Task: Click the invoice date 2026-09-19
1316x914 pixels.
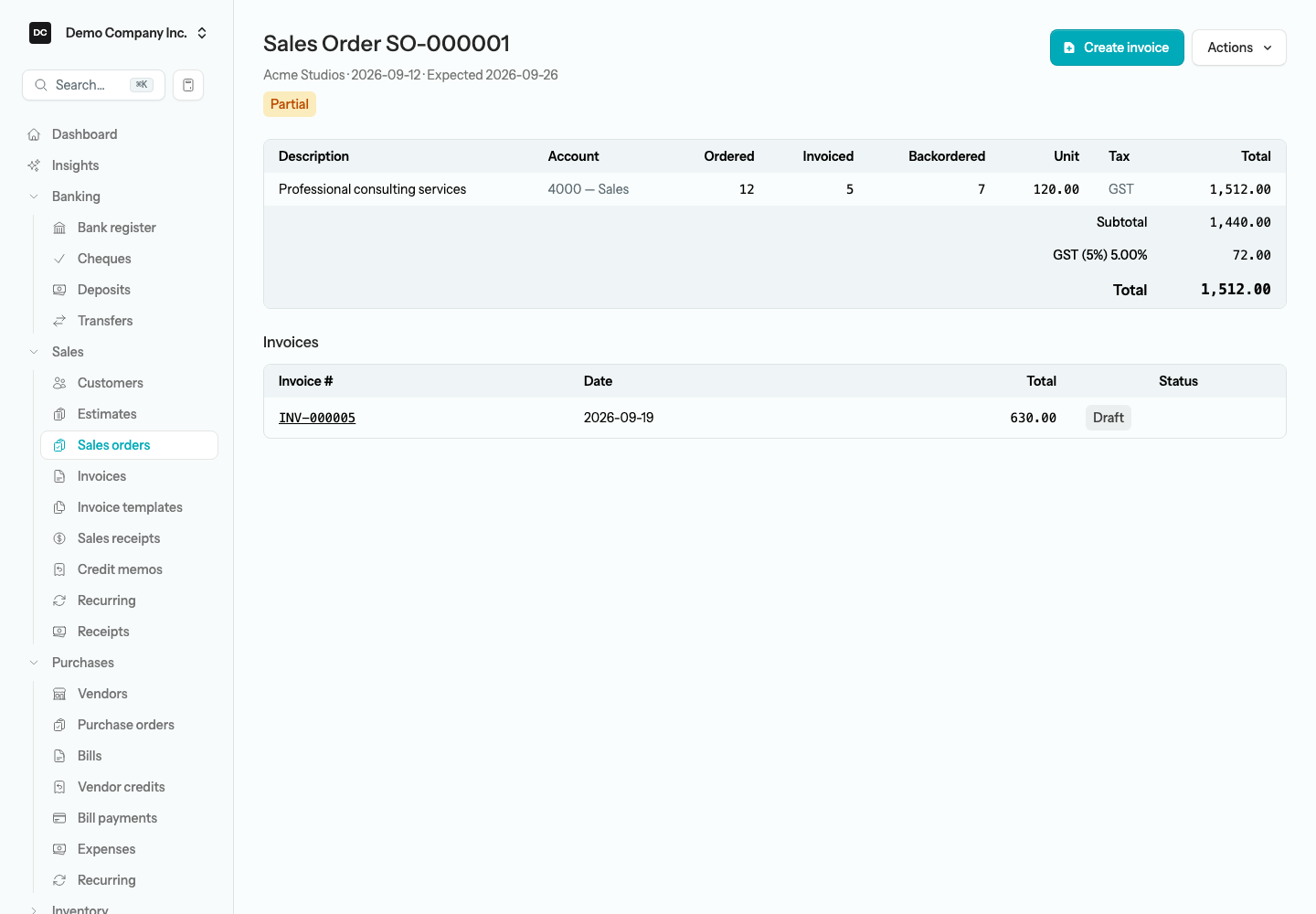Action: 619,418
